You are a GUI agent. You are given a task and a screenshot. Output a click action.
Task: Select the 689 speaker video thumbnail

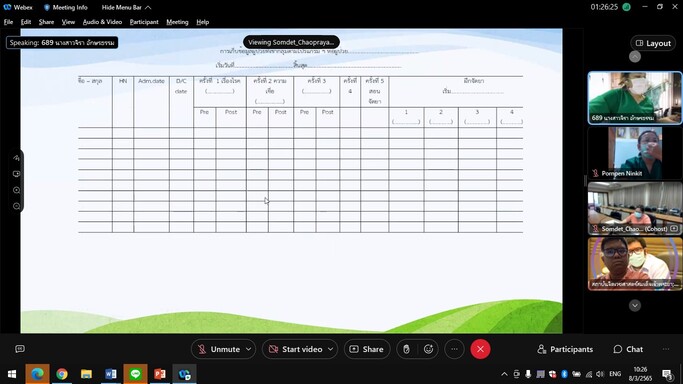click(635, 98)
